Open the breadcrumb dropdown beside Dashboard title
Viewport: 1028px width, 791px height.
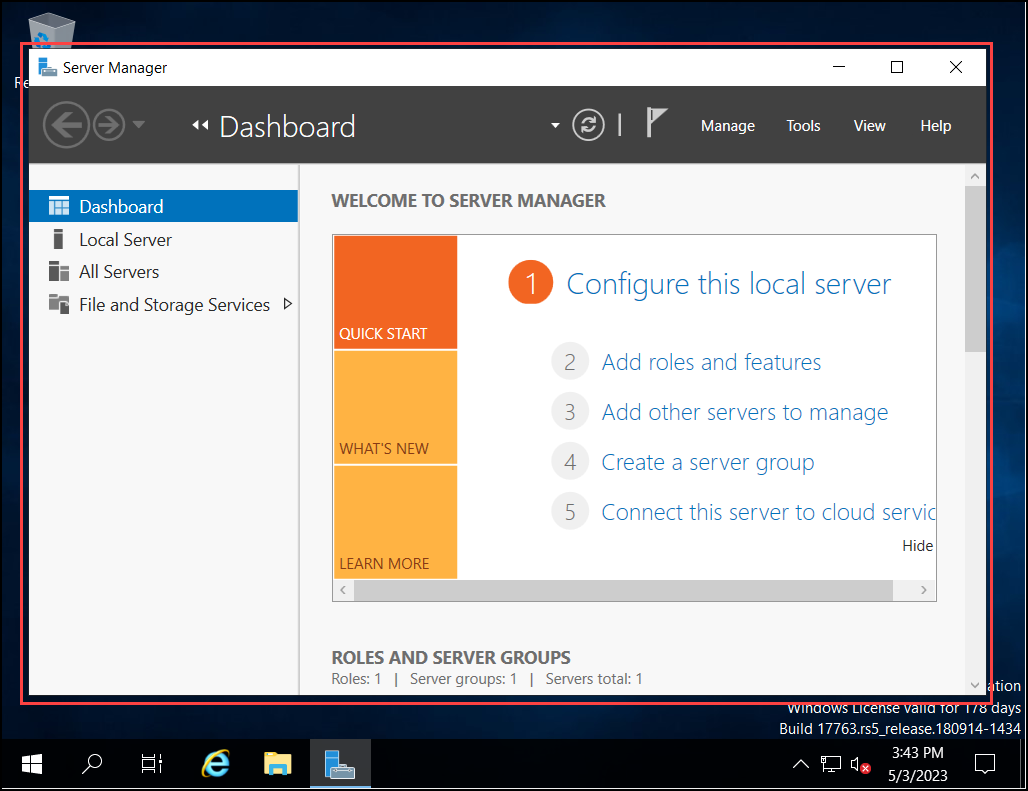pos(555,125)
